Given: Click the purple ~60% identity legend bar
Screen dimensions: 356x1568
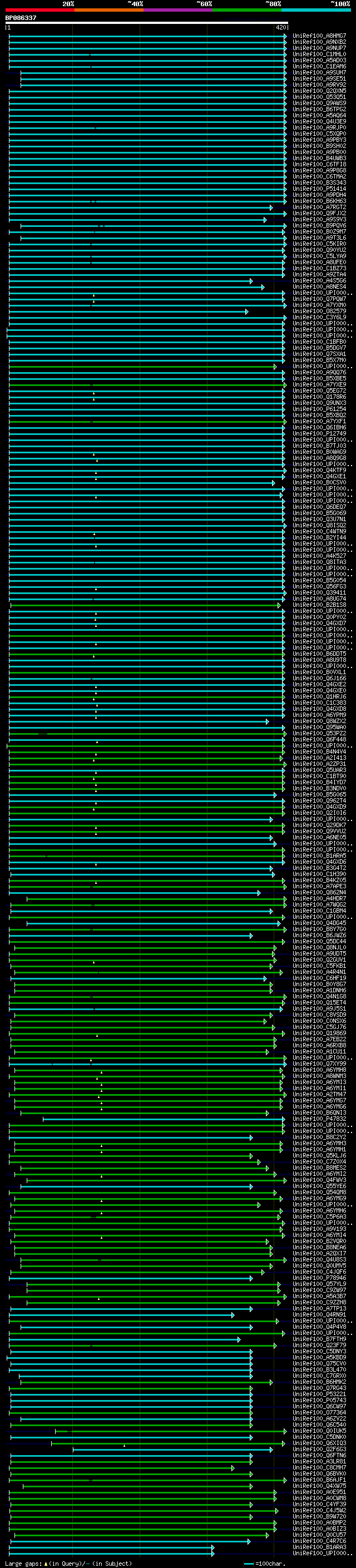Looking at the screenshot, I should click(x=179, y=10).
